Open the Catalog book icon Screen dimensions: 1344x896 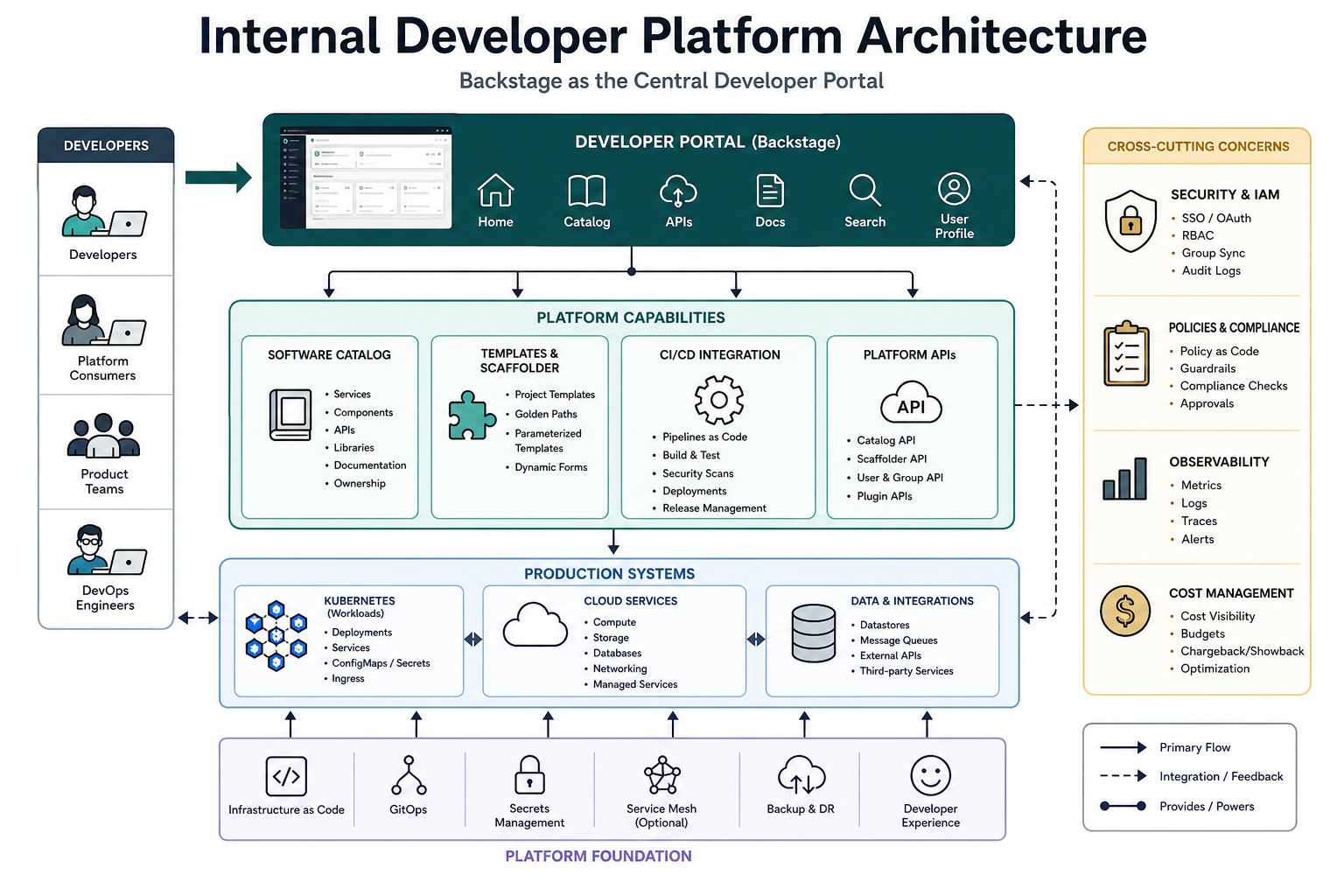point(586,191)
